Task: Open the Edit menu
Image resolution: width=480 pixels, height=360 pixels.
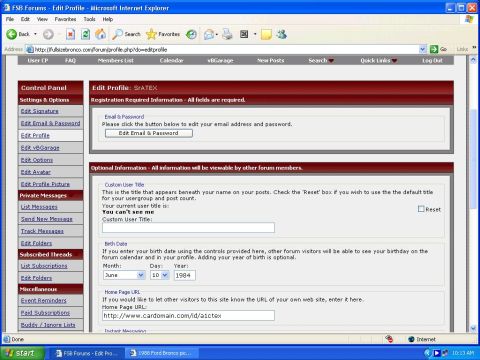Action: [x=25, y=19]
